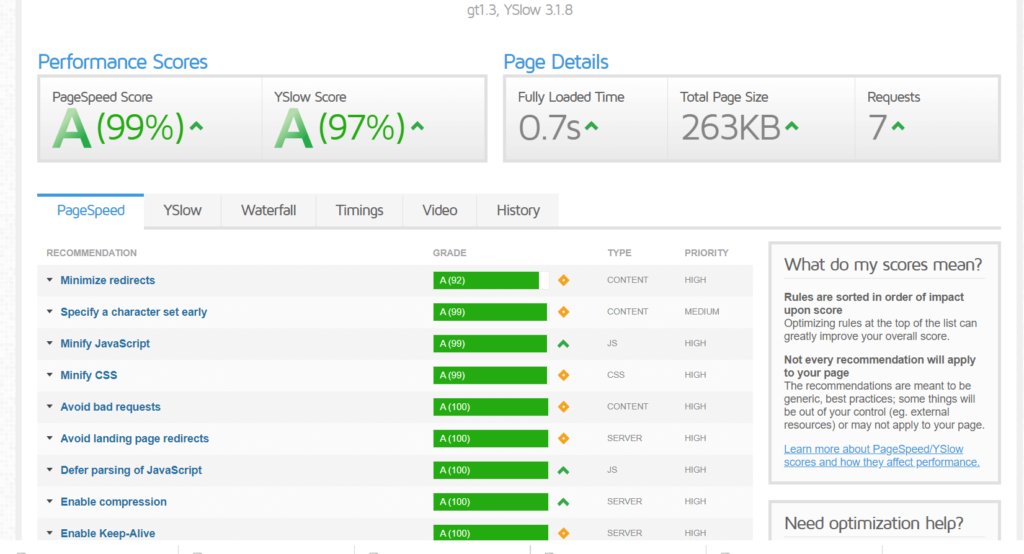Click the Performance Scores heading
This screenshot has width=1024, height=554.
pos(122,62)
